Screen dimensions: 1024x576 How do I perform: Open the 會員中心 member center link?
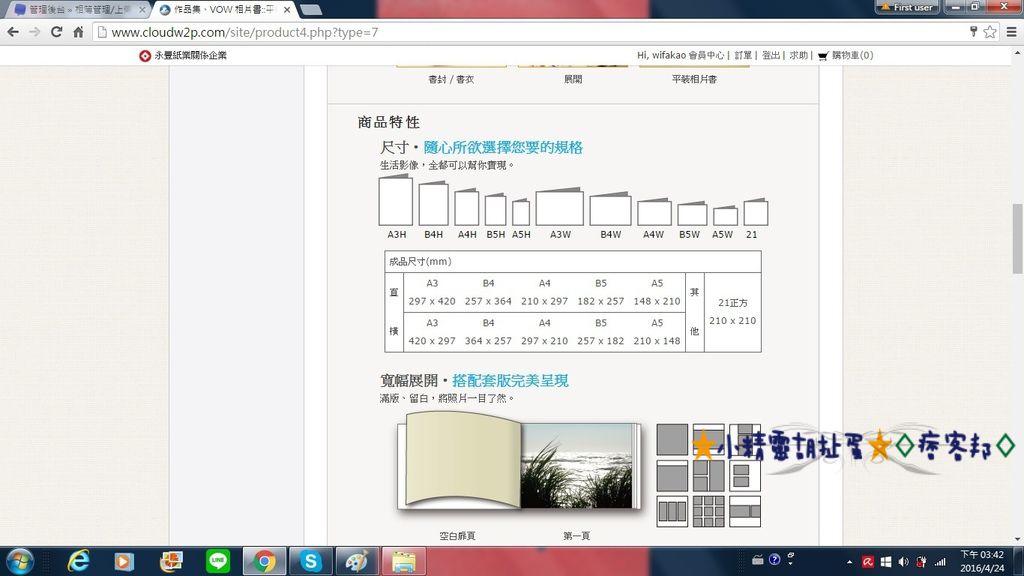point(706,56)
